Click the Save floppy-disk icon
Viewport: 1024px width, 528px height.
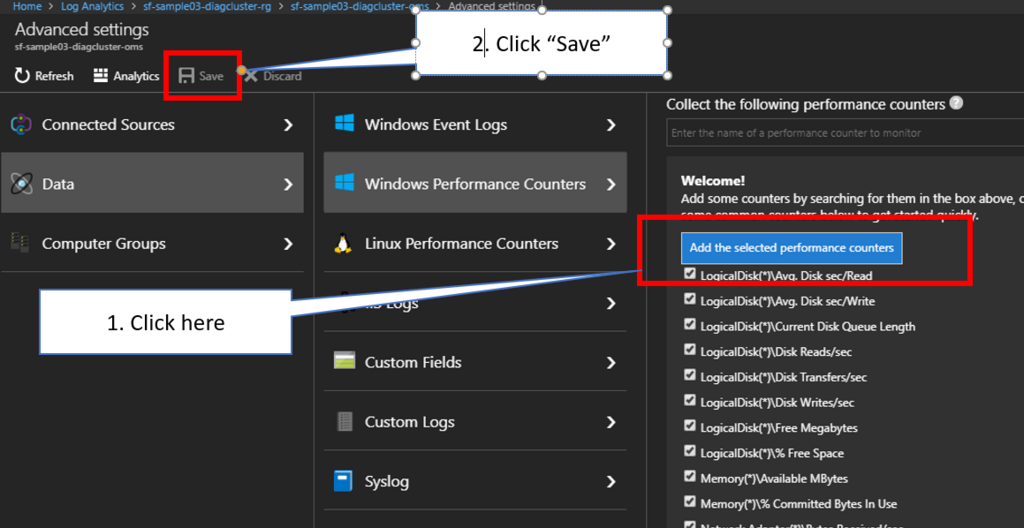[x=187, y=76]
